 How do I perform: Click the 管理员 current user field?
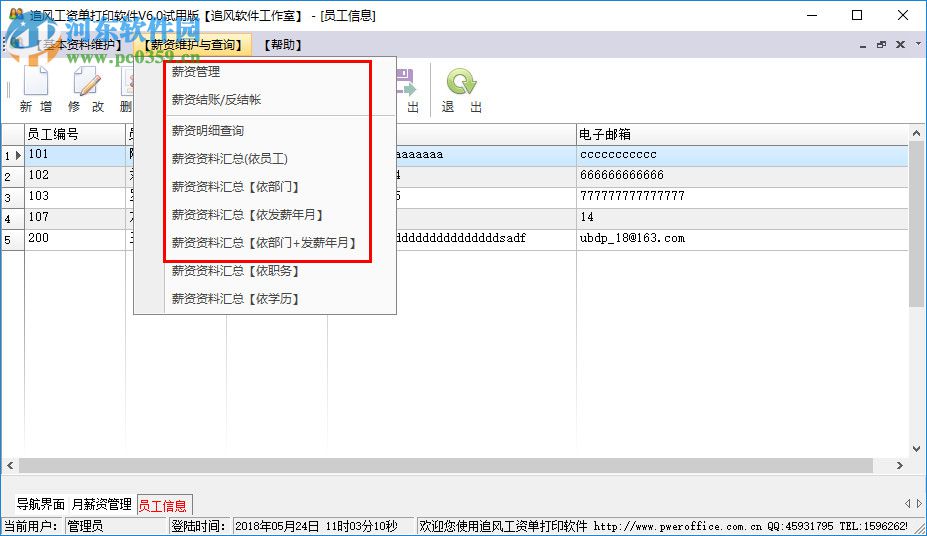[x=116, y=526]
